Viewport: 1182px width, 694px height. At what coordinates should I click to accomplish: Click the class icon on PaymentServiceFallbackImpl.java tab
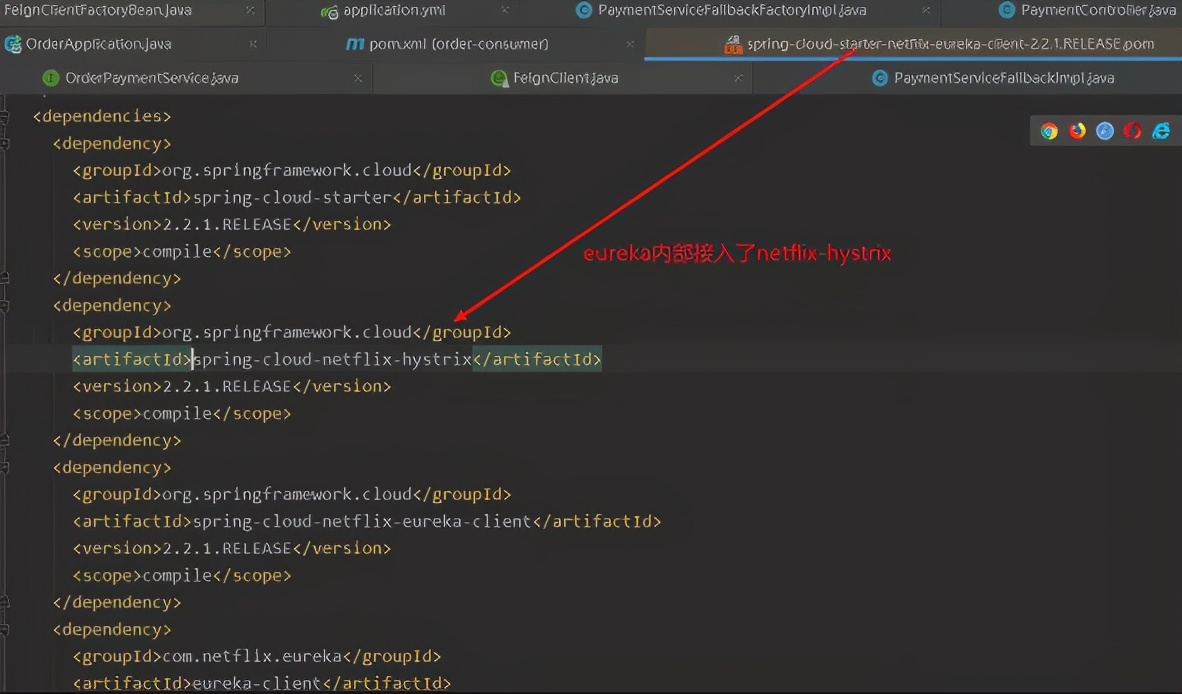click(880, 77)
